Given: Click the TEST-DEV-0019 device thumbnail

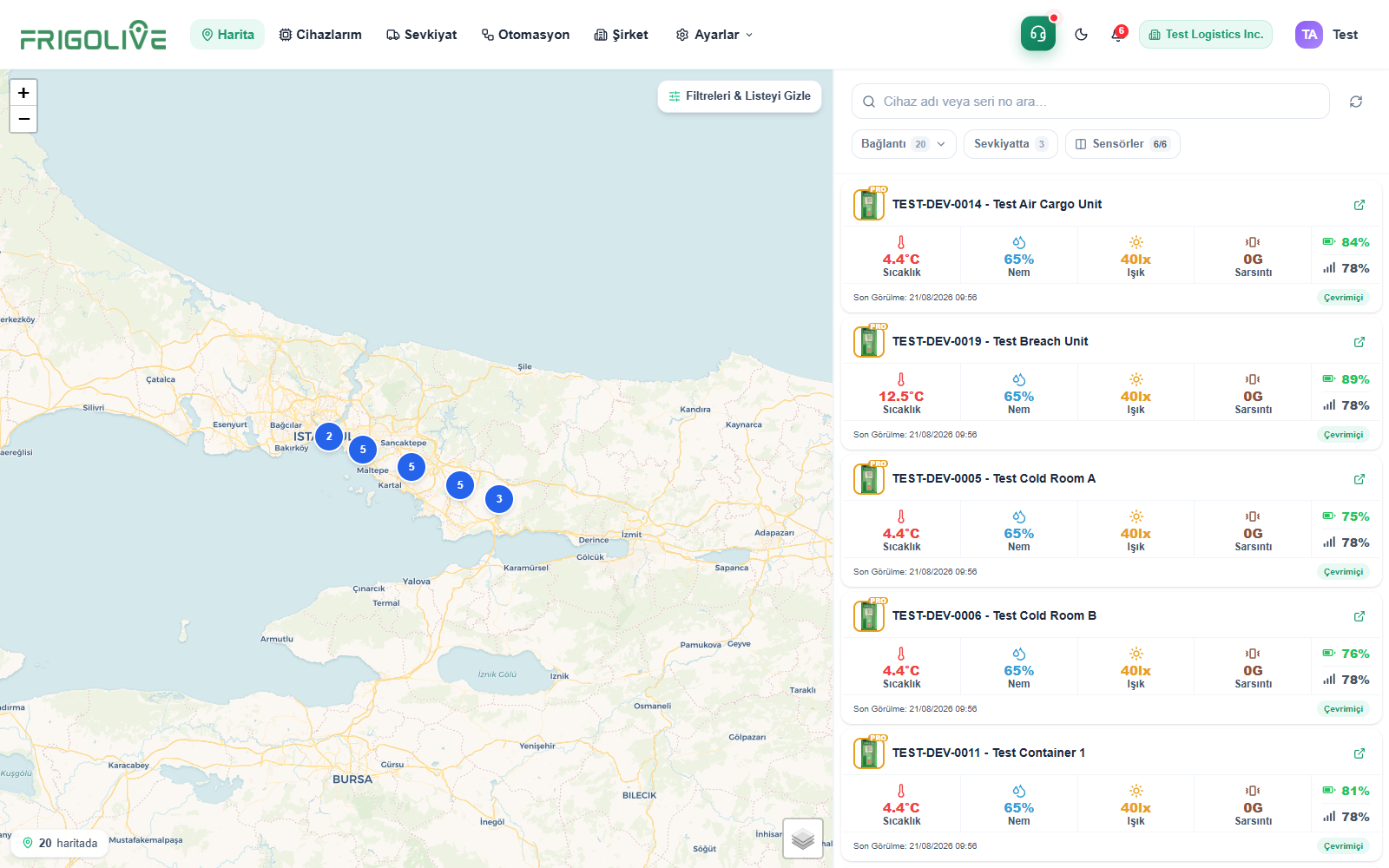Looking at the screenshot, I should tap(869, 341).
